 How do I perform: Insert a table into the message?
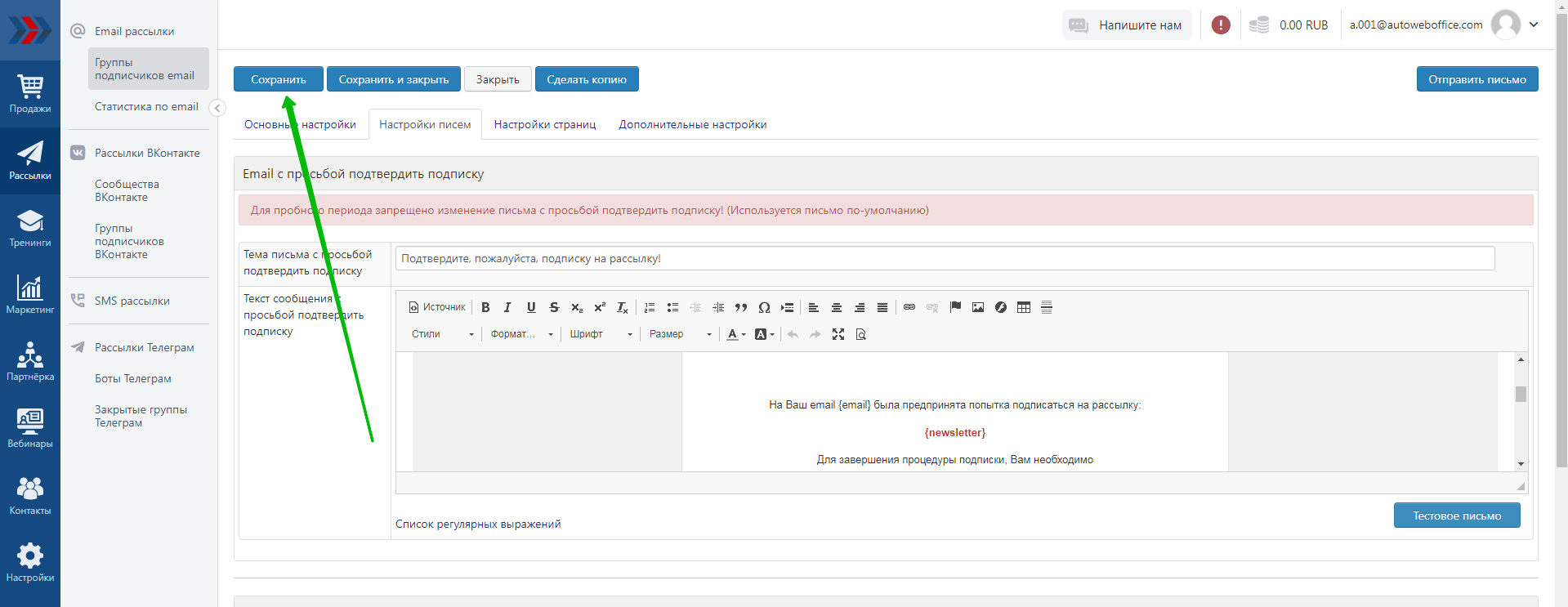point(1024,307)
